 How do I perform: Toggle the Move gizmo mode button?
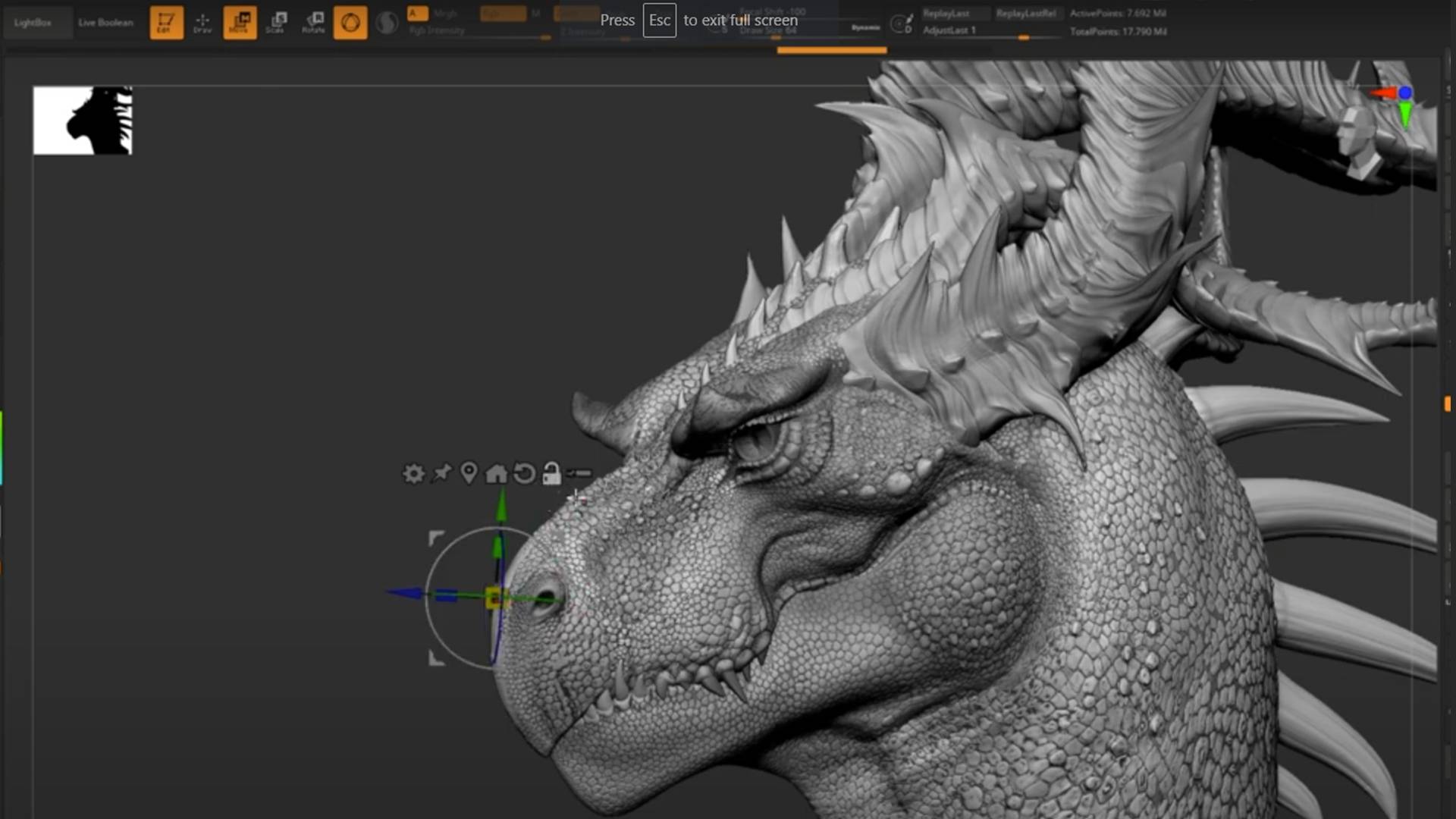[240, 22]
